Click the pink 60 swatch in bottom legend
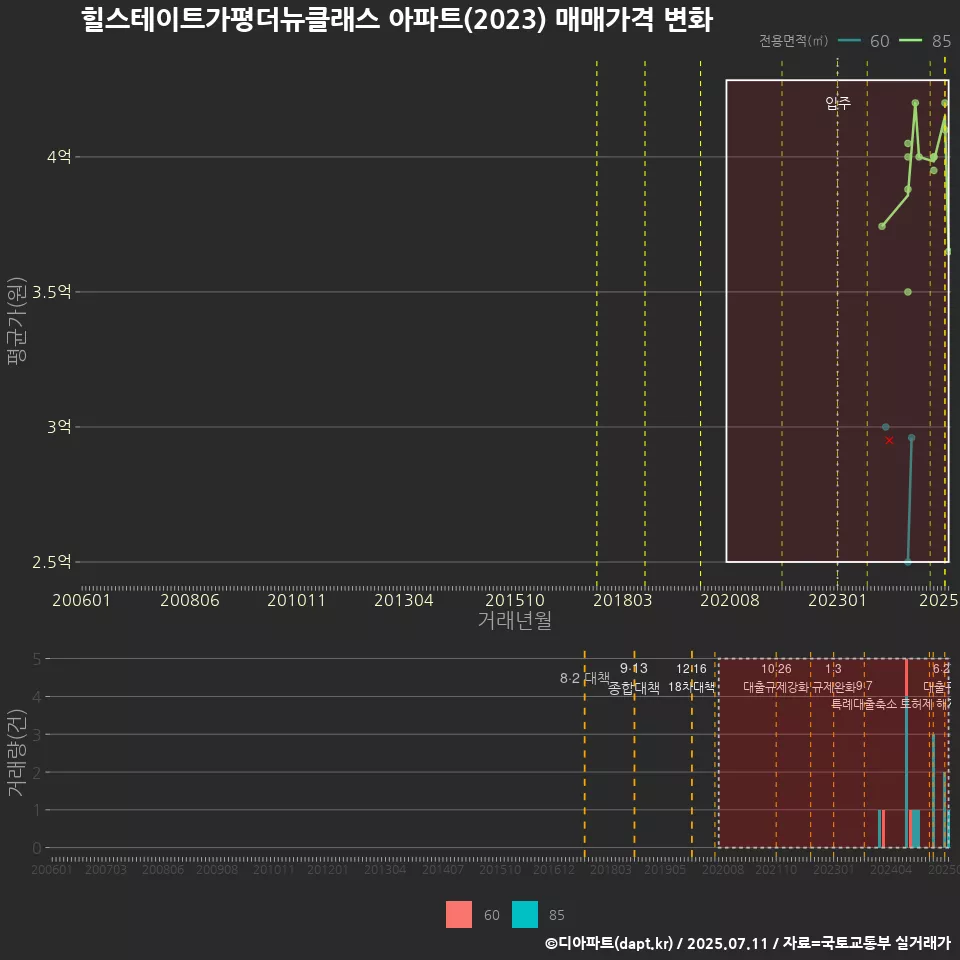960x960 pixels. point(459,914)
